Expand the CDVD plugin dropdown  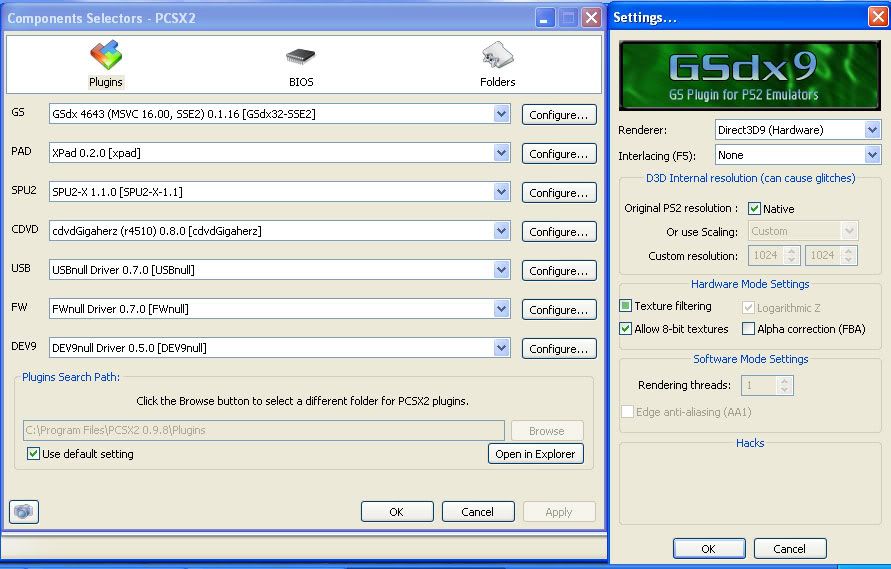tap(501, 231)
